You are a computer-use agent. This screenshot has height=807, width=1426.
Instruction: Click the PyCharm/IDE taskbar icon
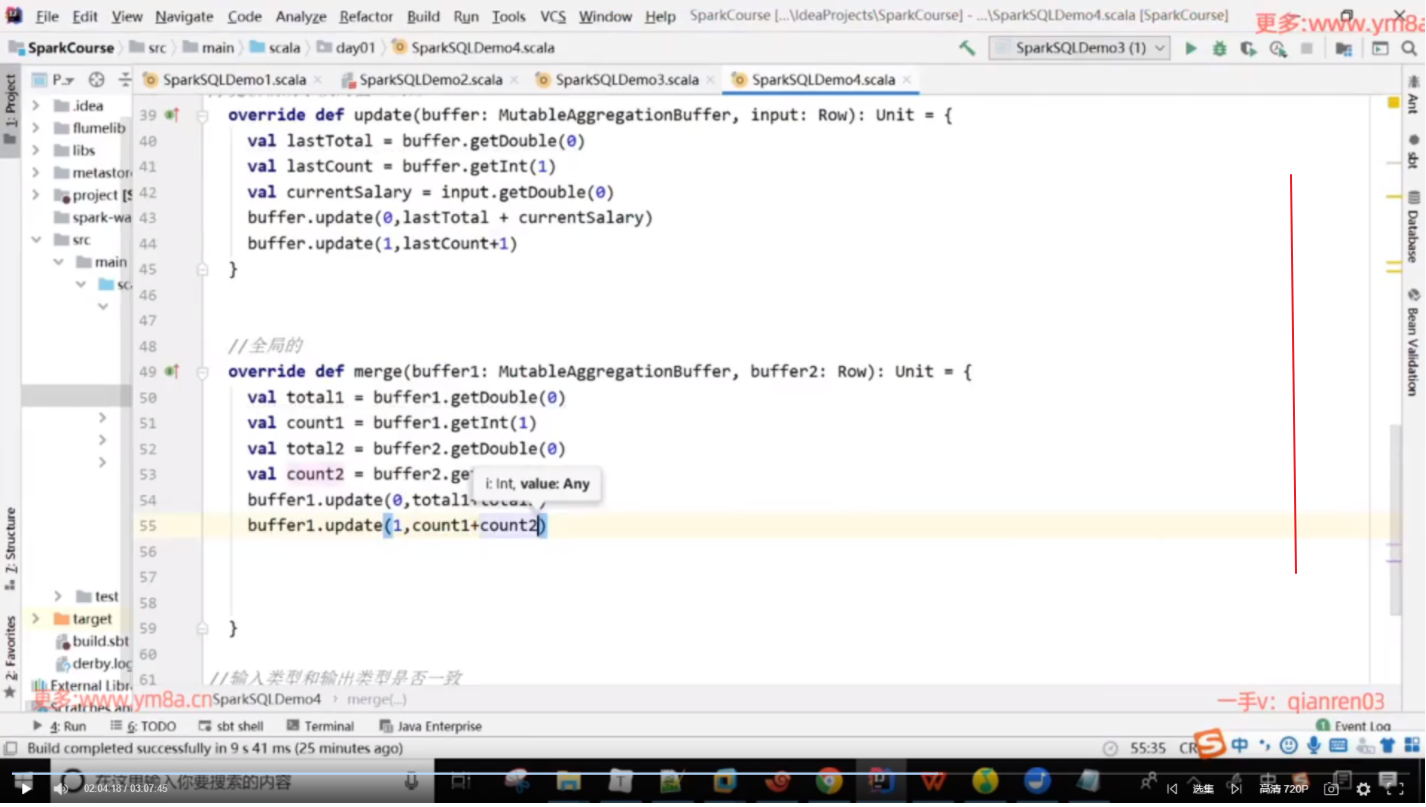(881, 780)
